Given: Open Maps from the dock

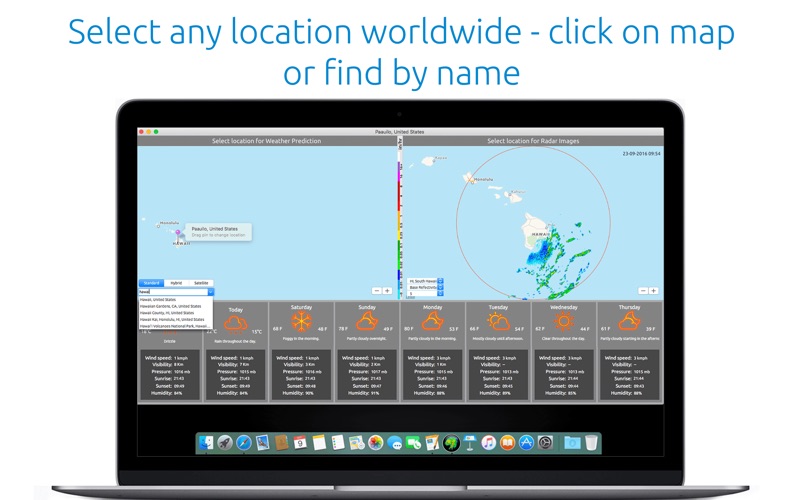Looking at the screenshot, I should point(357,442).
